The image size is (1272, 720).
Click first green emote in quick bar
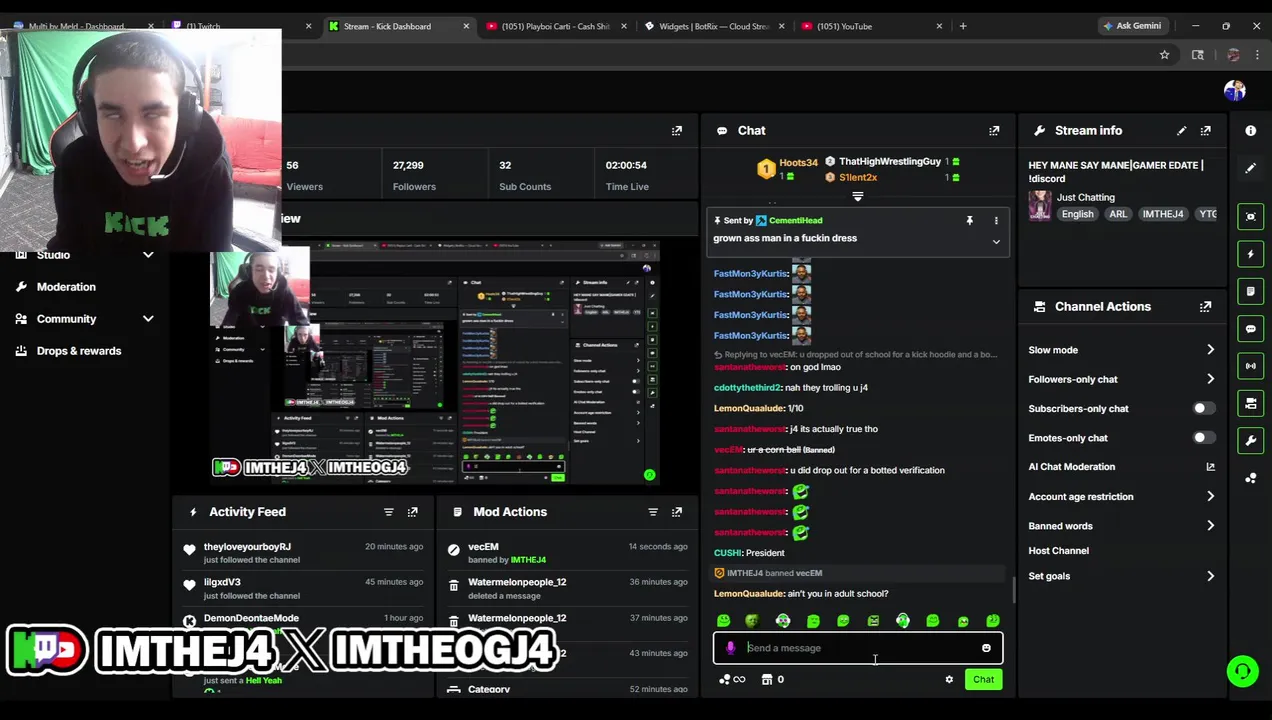[x=723, y=621]
